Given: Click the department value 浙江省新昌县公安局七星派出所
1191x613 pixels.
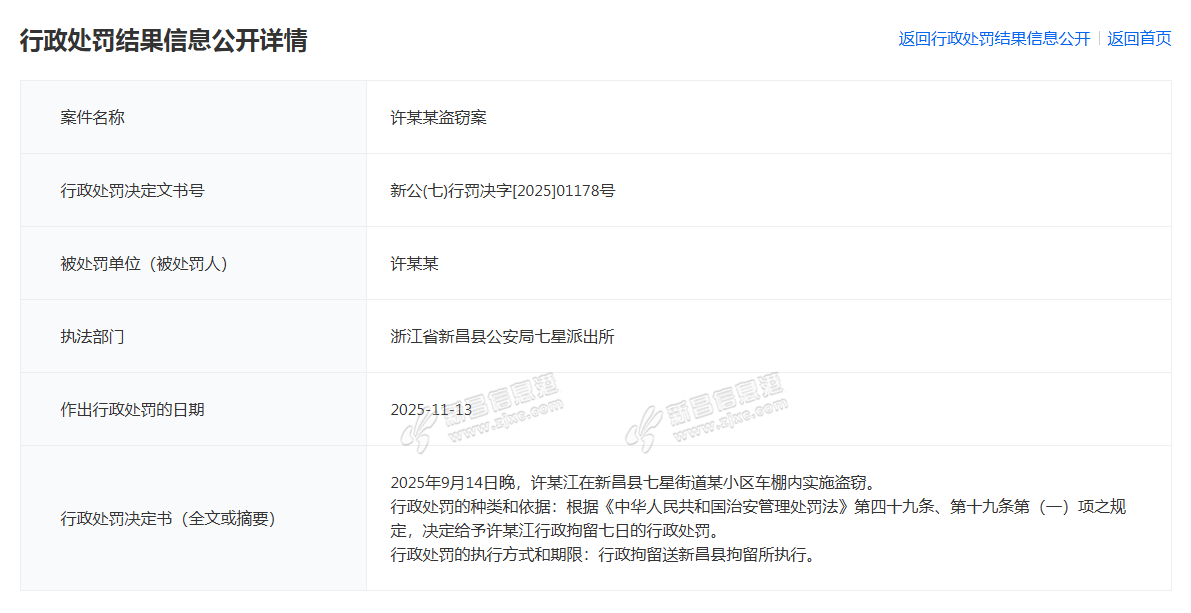Looking at the screenshot, I should [502, 337].
